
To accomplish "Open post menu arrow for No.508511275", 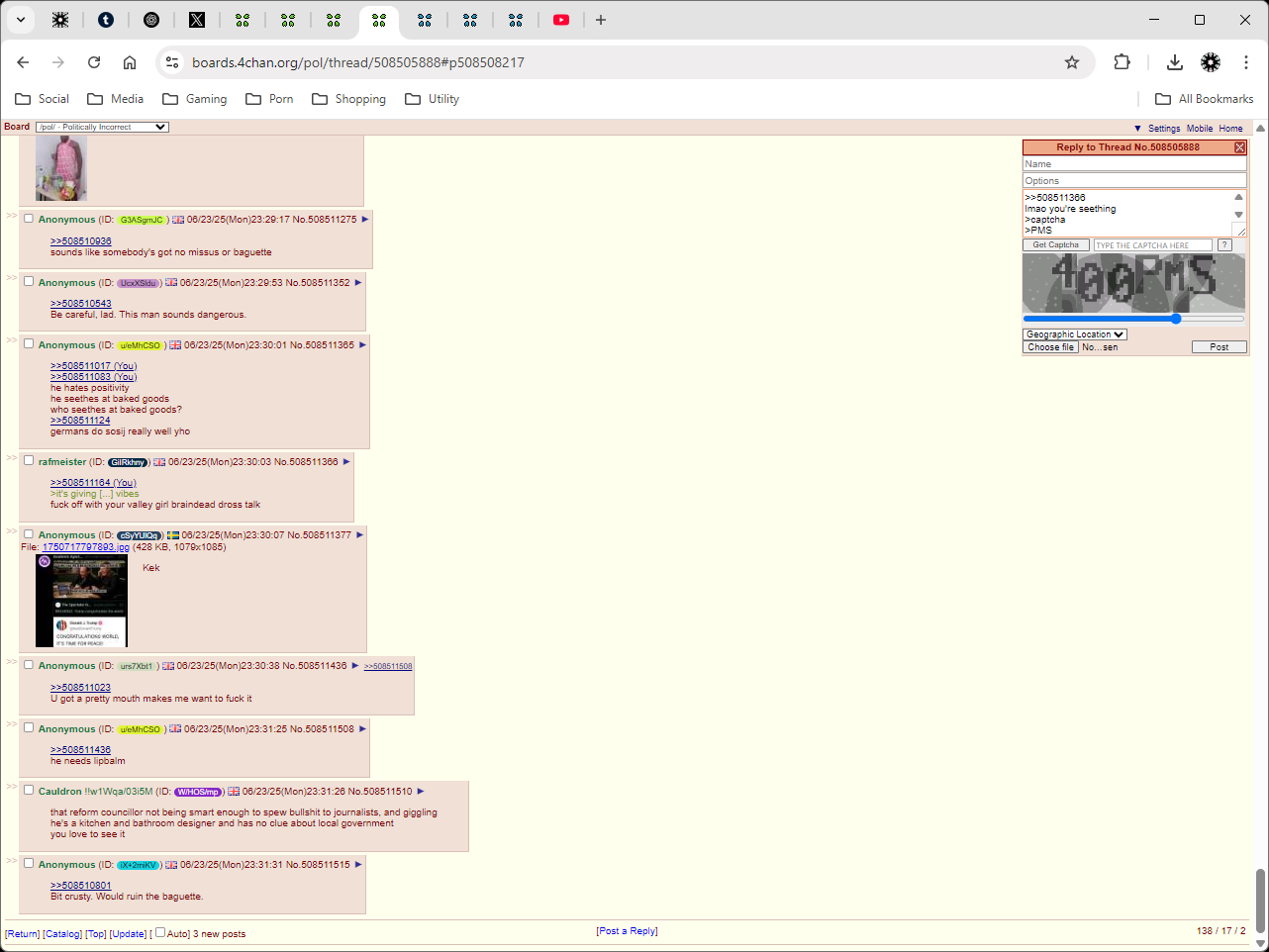I will click(x=365, y=220).
